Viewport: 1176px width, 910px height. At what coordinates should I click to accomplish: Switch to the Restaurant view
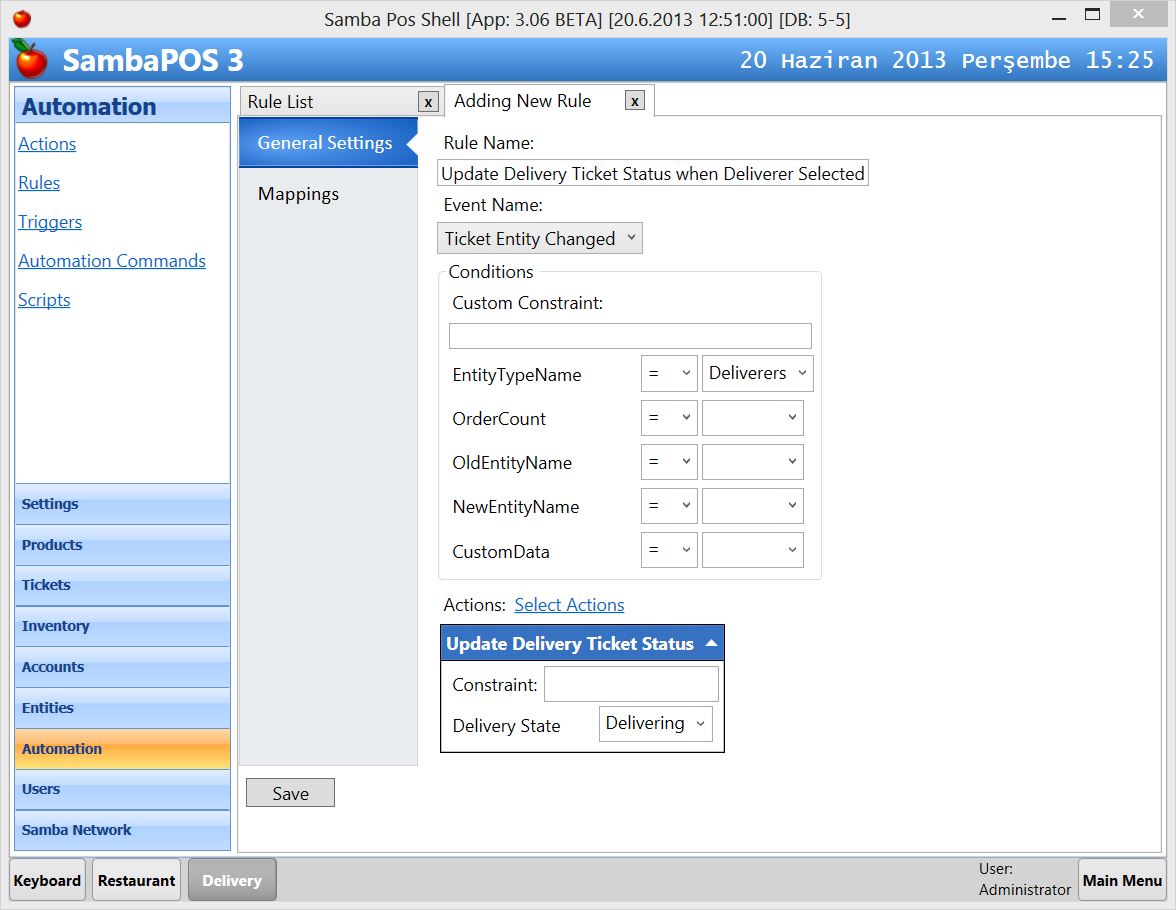tap(136, 880)
